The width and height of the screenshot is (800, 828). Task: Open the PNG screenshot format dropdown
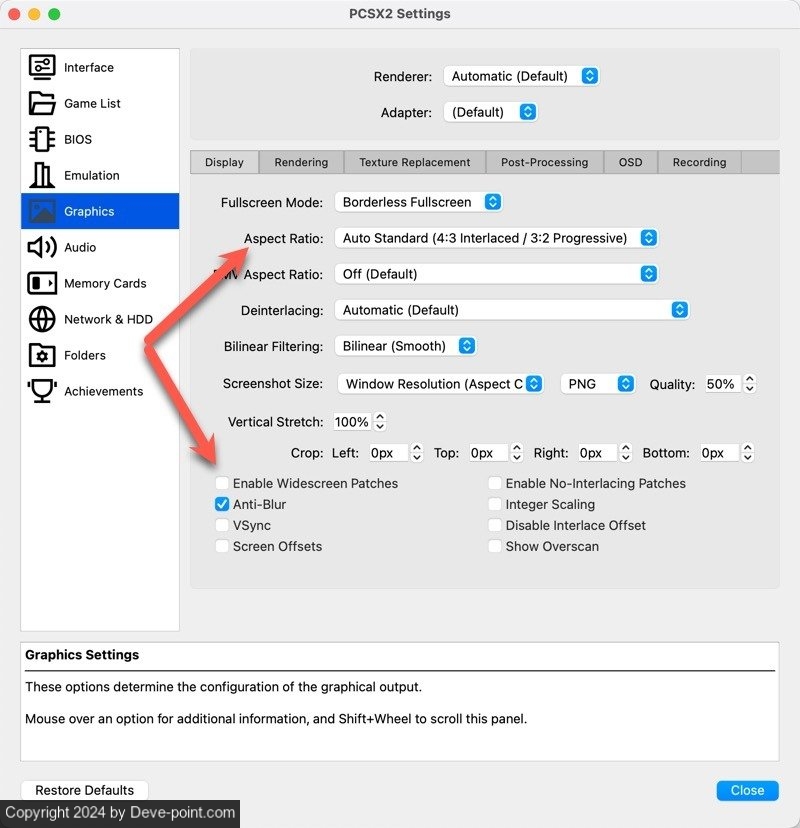click(x=598, y=384)
